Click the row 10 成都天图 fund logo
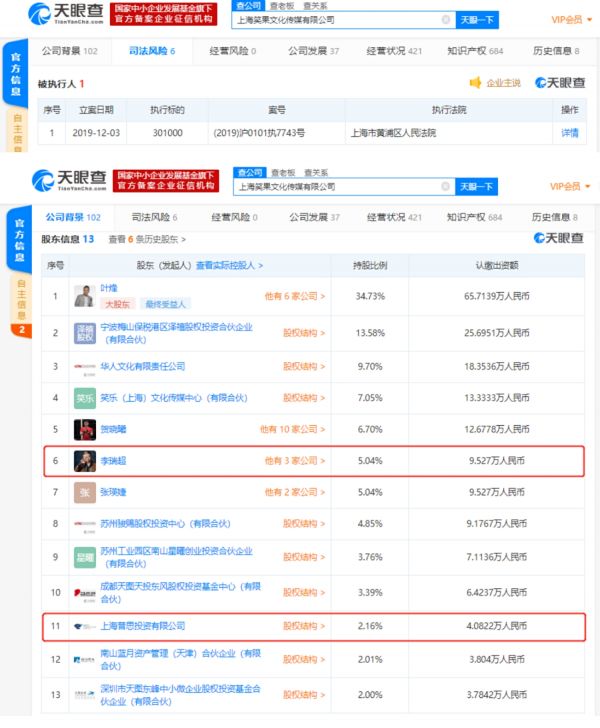Viewport: 600px width, 728px height. pos(85,593)
